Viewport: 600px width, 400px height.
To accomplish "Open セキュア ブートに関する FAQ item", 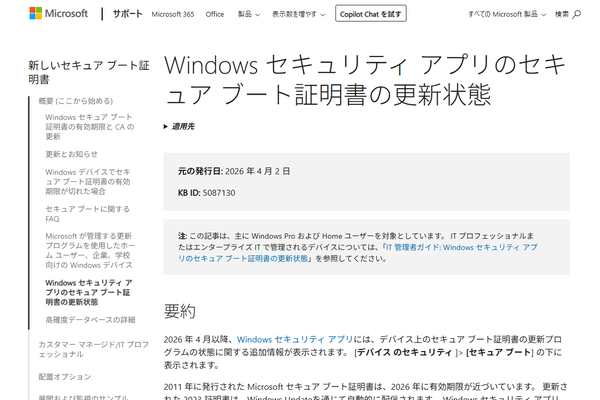I will pos(88,214).
